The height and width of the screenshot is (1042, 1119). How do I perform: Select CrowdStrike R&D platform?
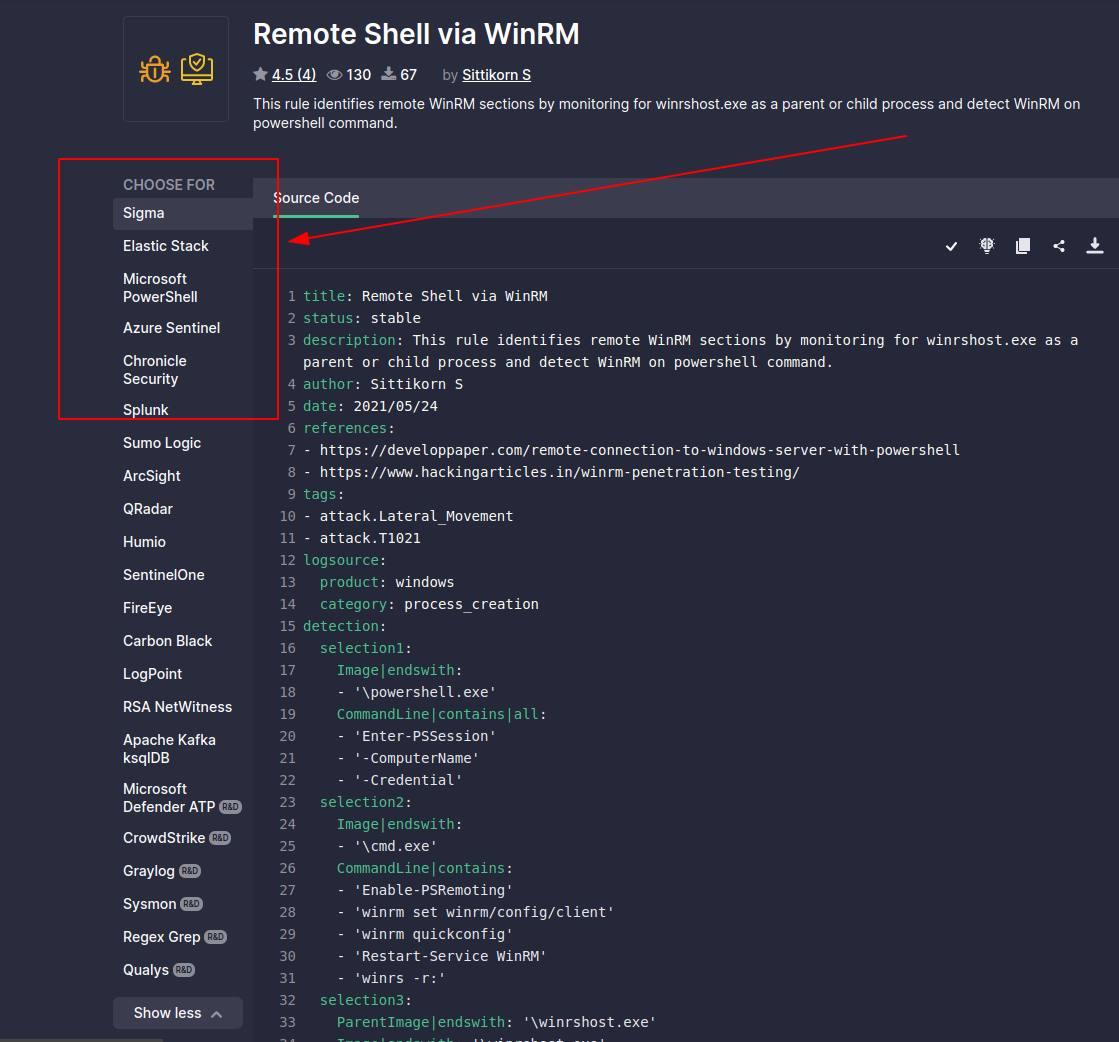(x=164, y=838)
